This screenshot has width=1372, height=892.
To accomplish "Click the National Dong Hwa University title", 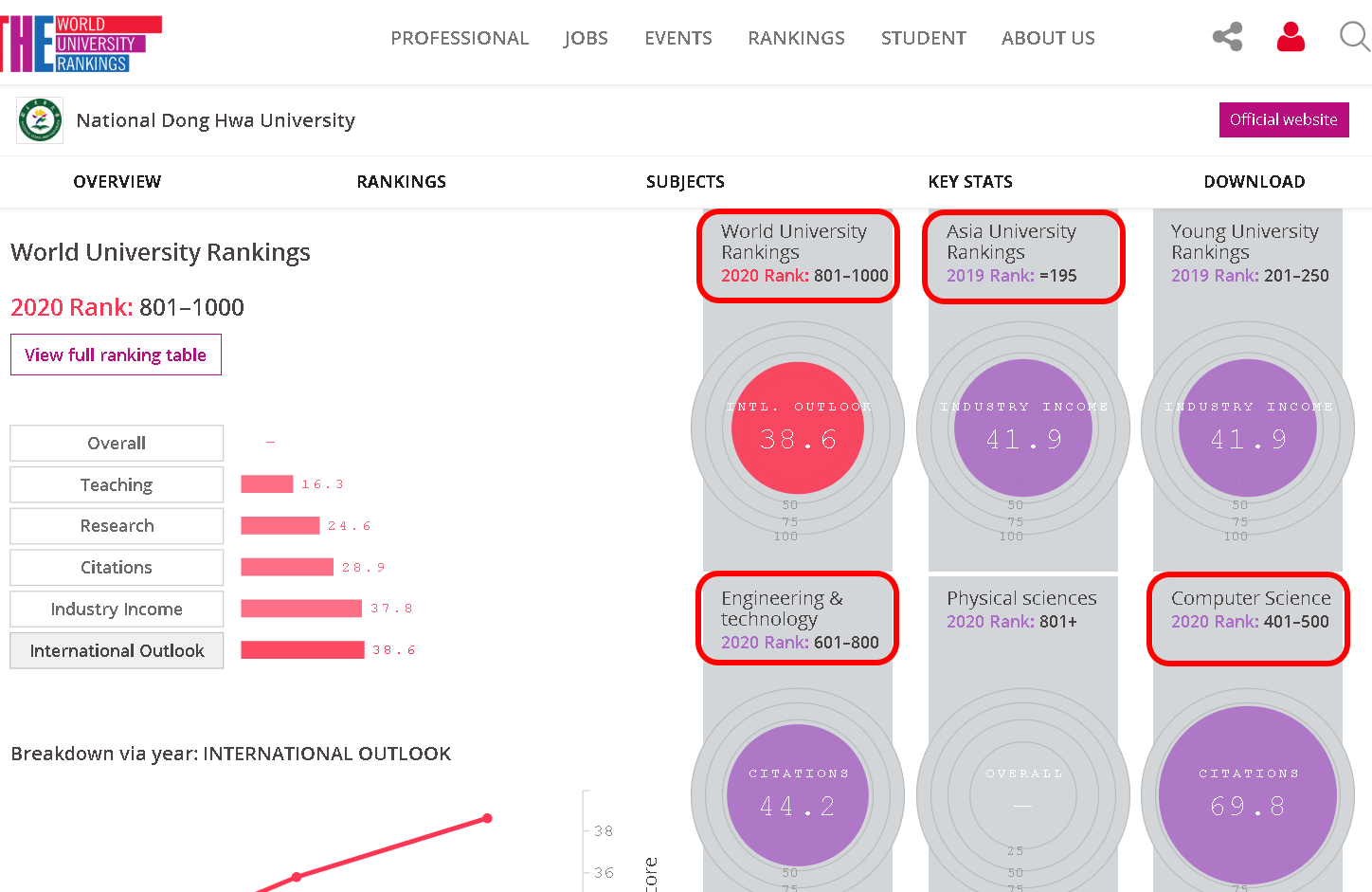I will pyautogui.click(x=215, y=120).
